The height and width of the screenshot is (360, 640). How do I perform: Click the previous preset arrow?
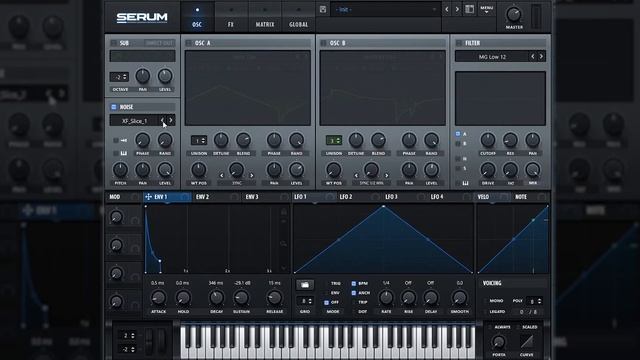(447, 9)
